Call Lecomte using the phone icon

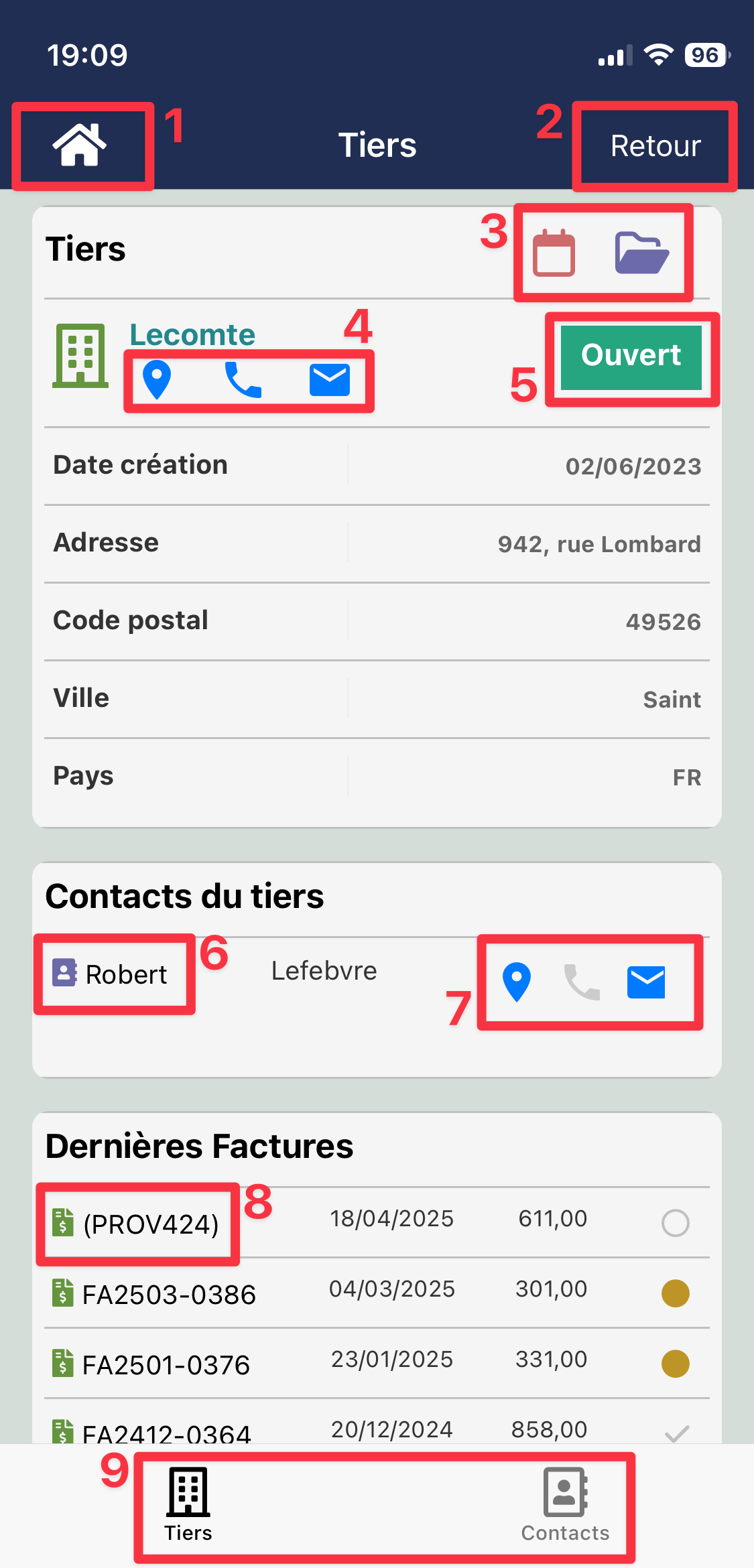[x=243, y=380]
